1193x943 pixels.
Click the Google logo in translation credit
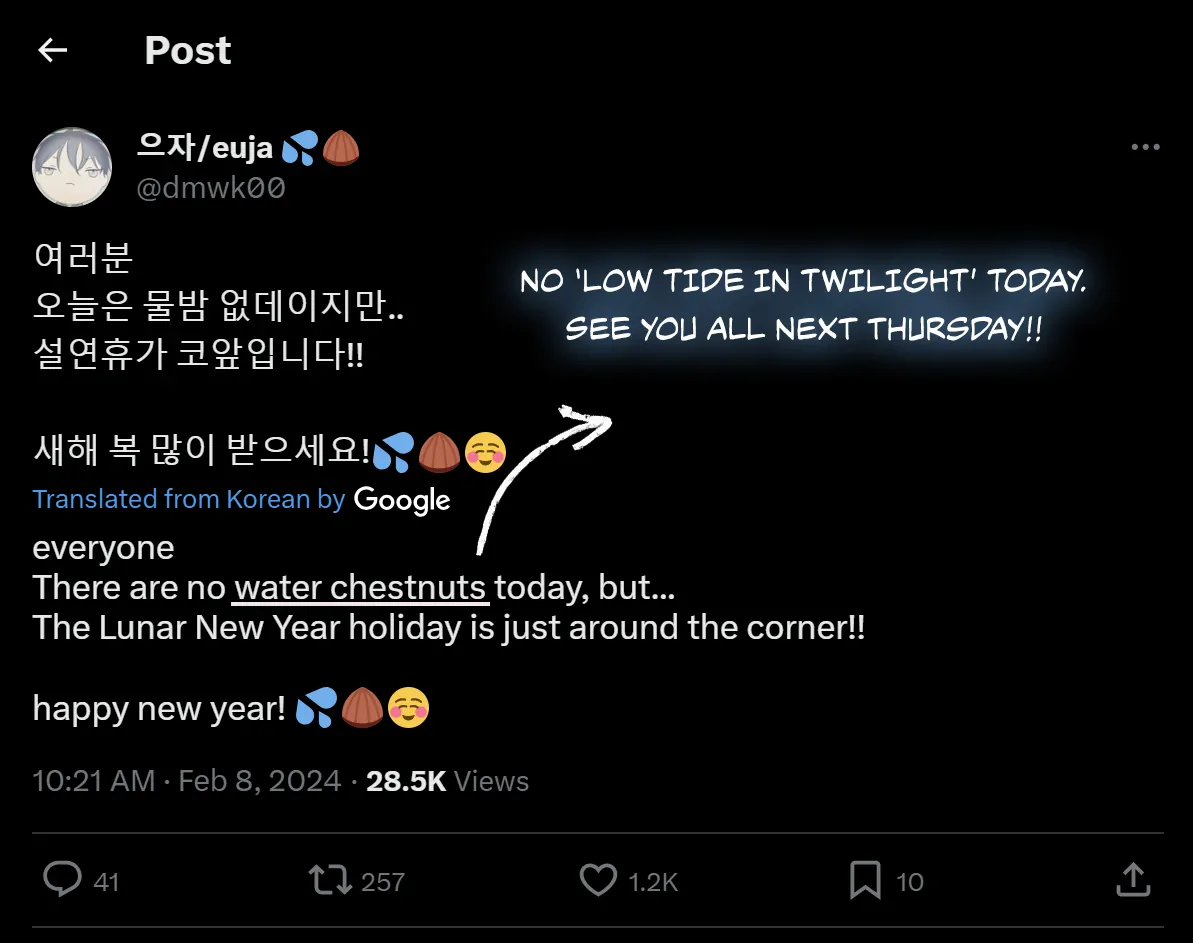pyautogui.click(x=402, y=500)
